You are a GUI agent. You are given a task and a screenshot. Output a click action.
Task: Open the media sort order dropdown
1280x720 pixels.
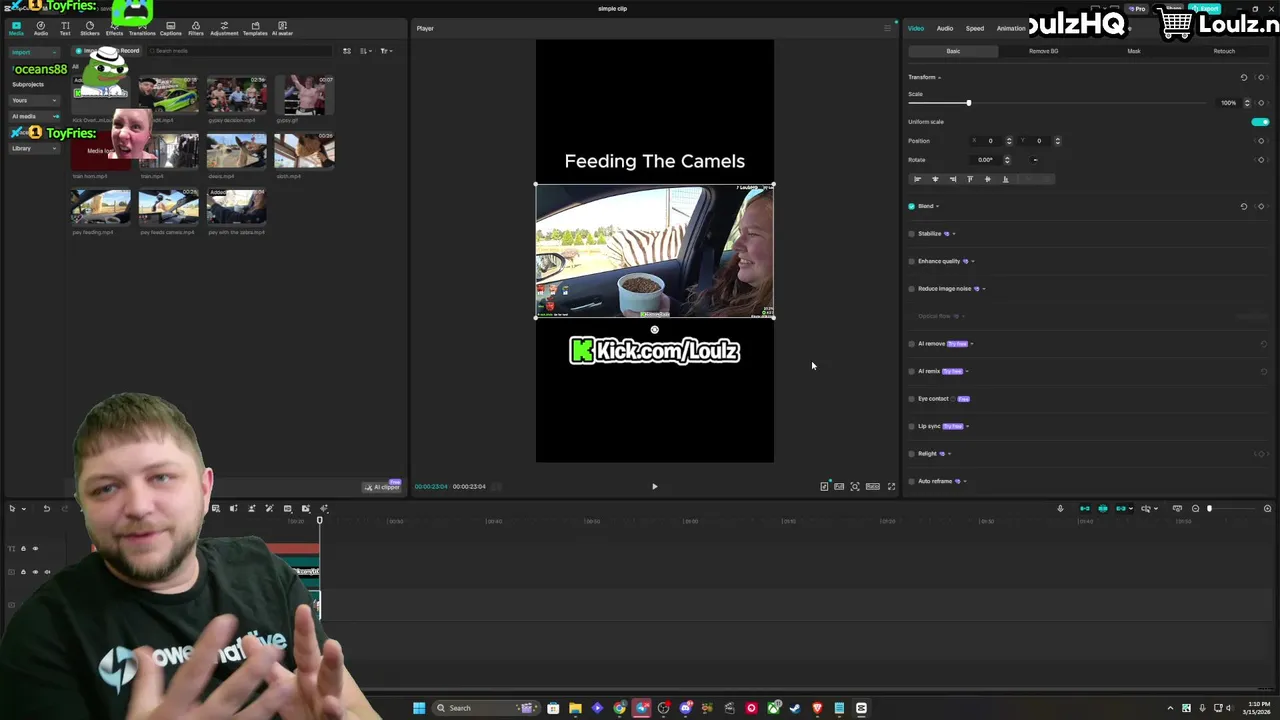click(x=366, y=51)
